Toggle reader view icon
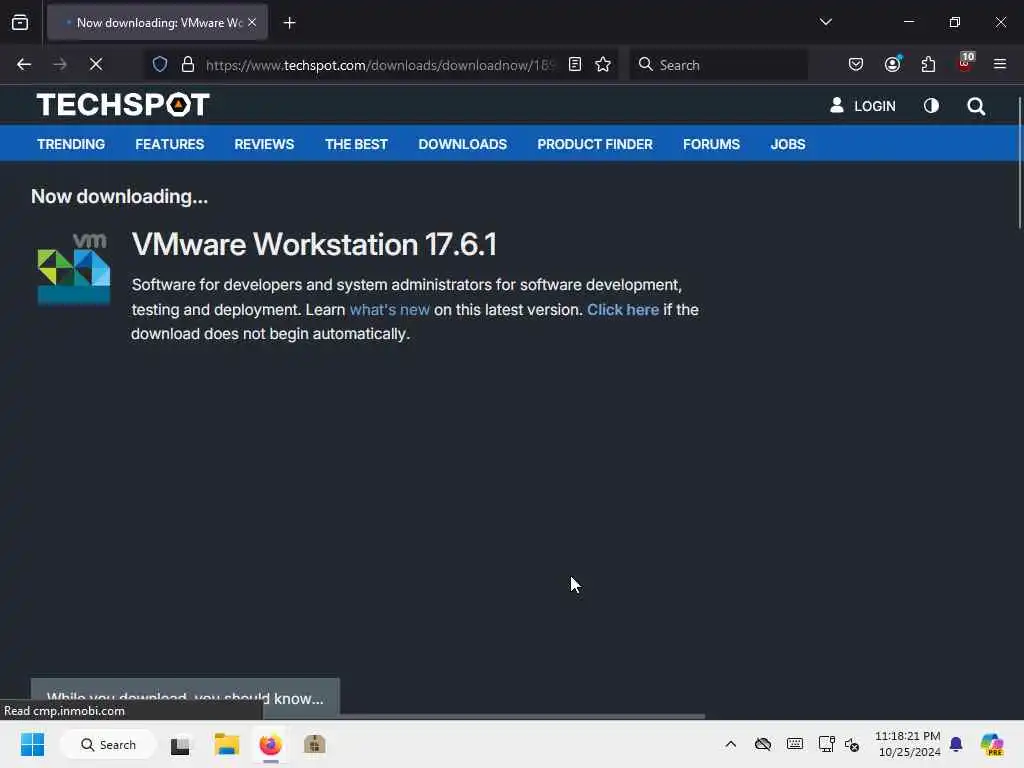Viewport: 1024px width, 768px height. (x=575, y=64)
